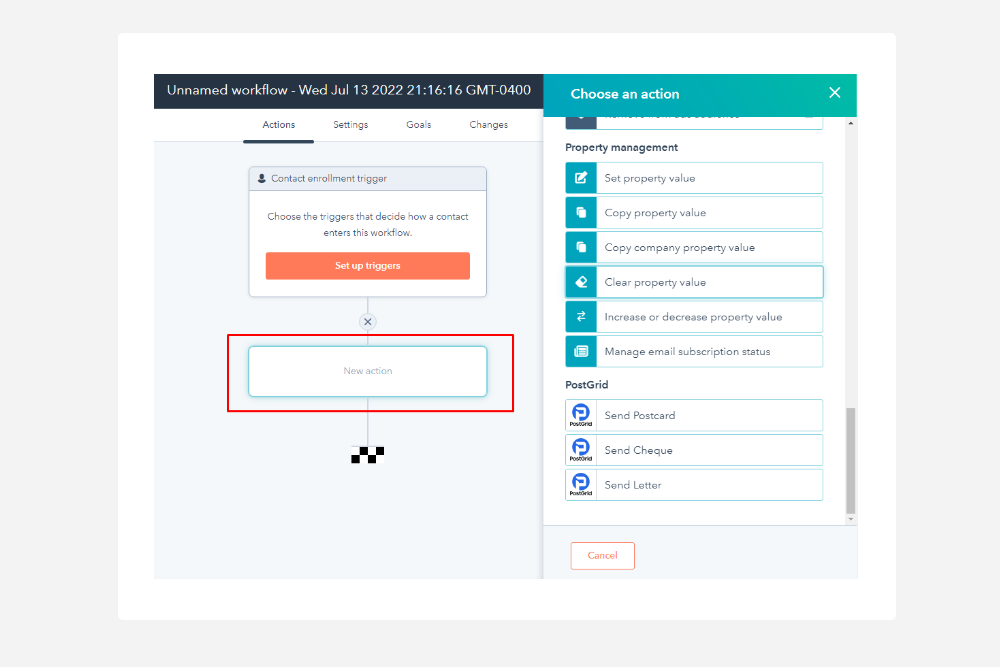Select the Actions tab
The image size is (1000, 667).
[x=278, y=125]
